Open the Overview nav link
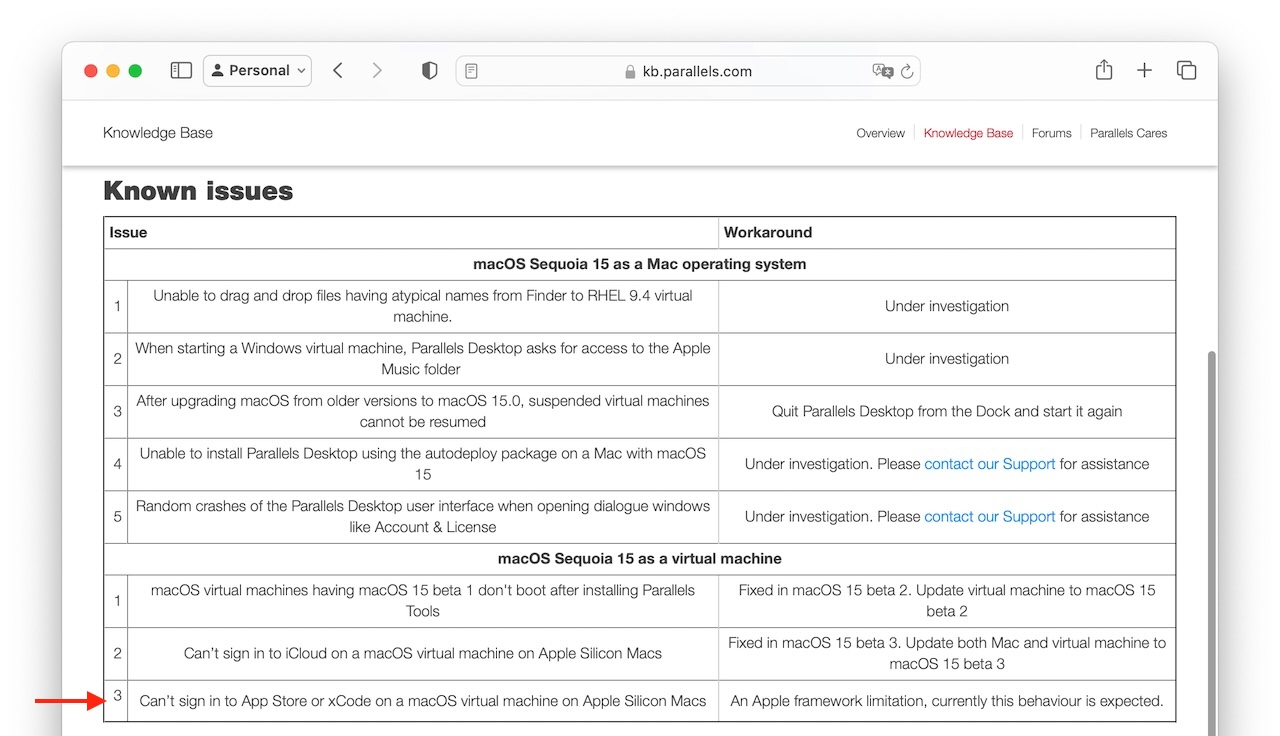This screenshot has width=1280, height=736. (880, 133)
